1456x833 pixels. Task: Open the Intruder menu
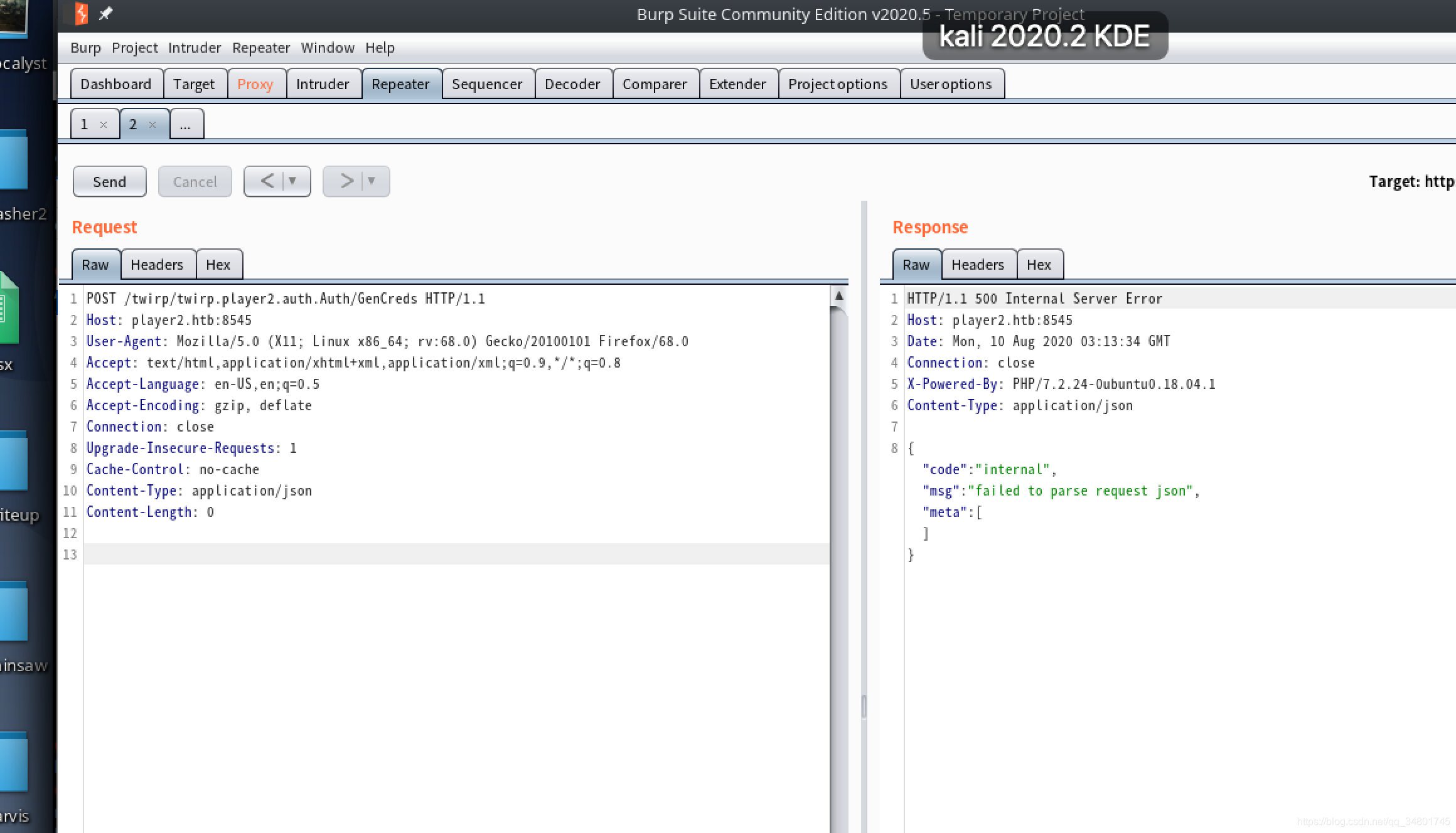(x=195, y=48)
